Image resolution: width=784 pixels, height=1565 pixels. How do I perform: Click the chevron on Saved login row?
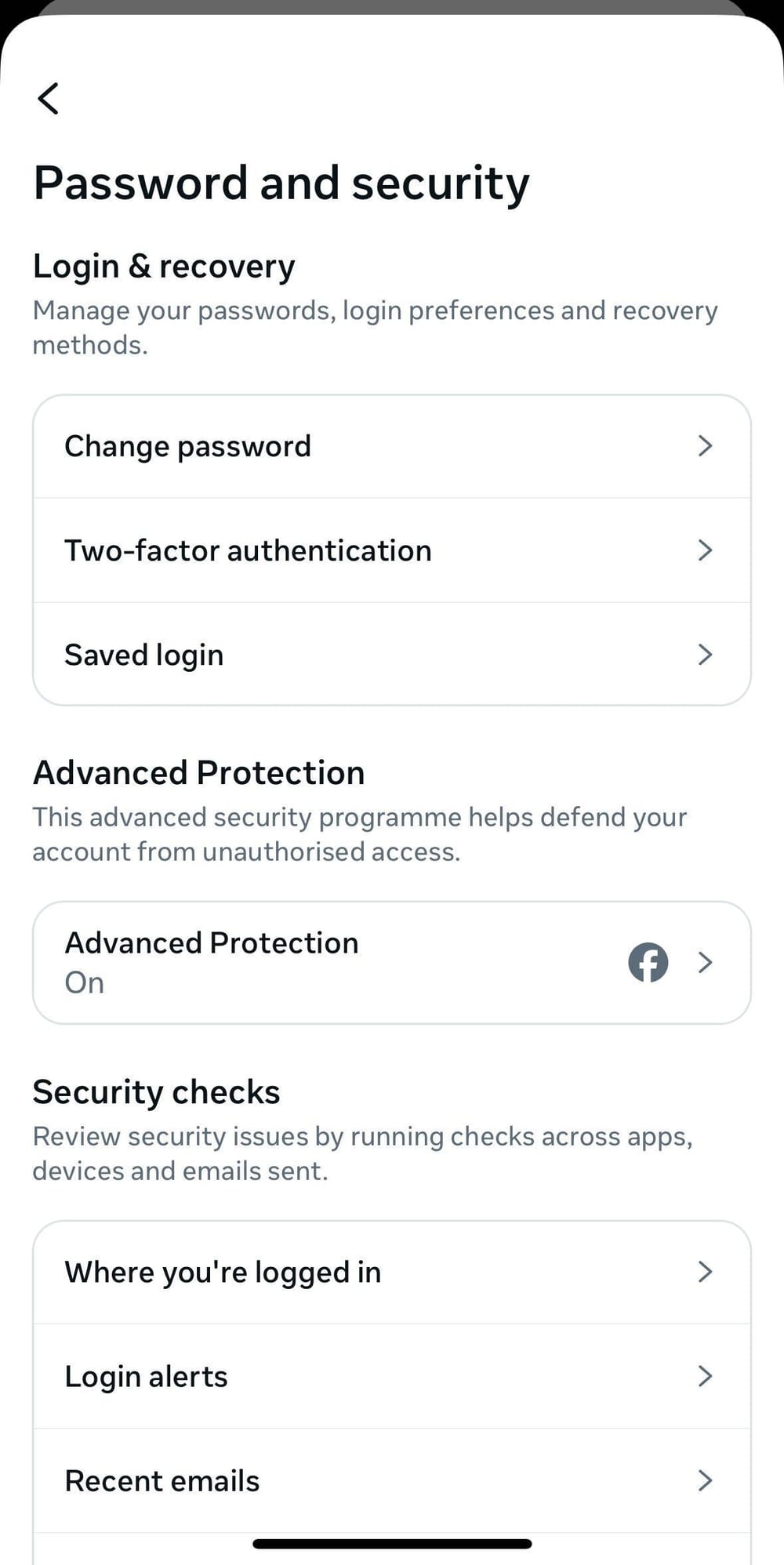coord(705,655)
